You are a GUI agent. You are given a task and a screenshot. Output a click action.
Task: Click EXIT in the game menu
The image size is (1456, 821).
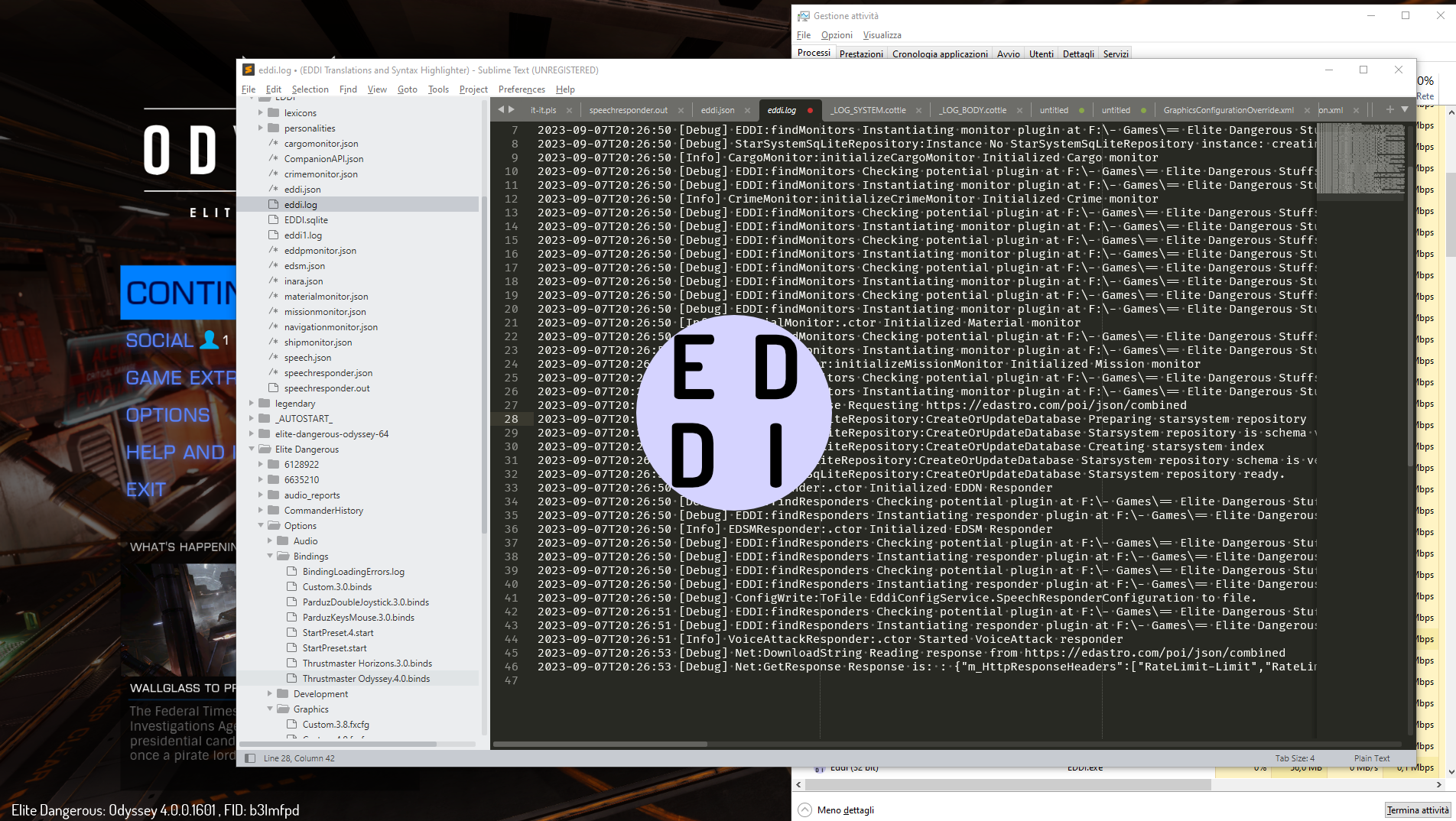[146, 489]
